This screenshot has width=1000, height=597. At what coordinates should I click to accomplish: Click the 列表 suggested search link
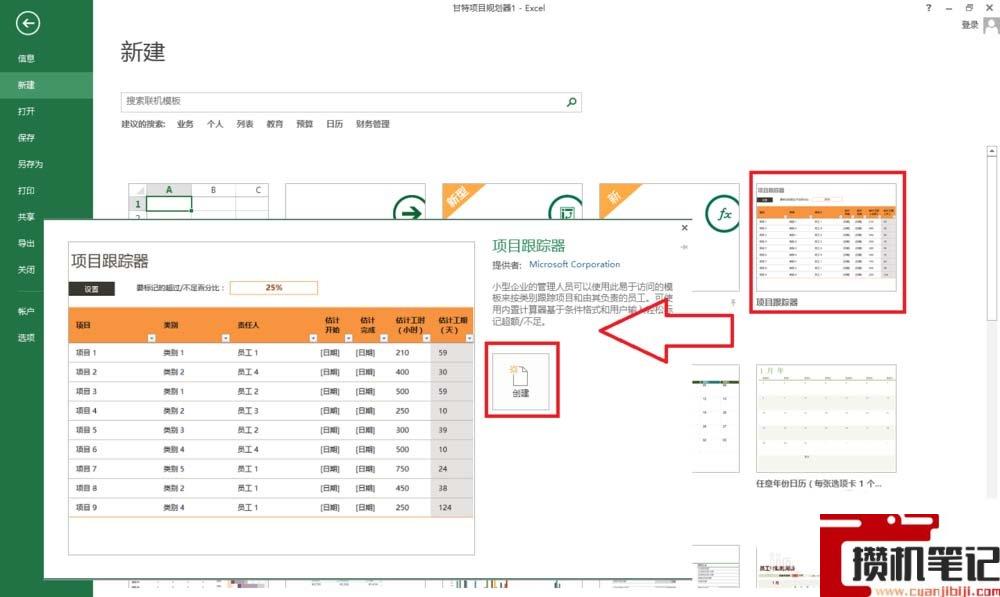coord(245,124)
